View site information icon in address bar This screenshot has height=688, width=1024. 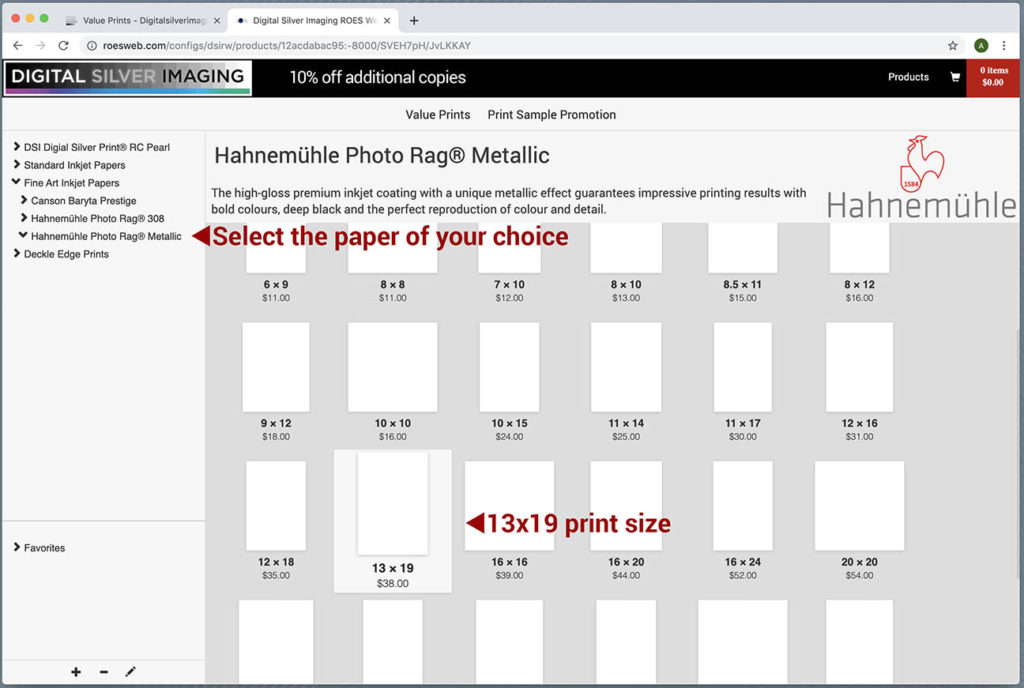click(x=91, y=46)
